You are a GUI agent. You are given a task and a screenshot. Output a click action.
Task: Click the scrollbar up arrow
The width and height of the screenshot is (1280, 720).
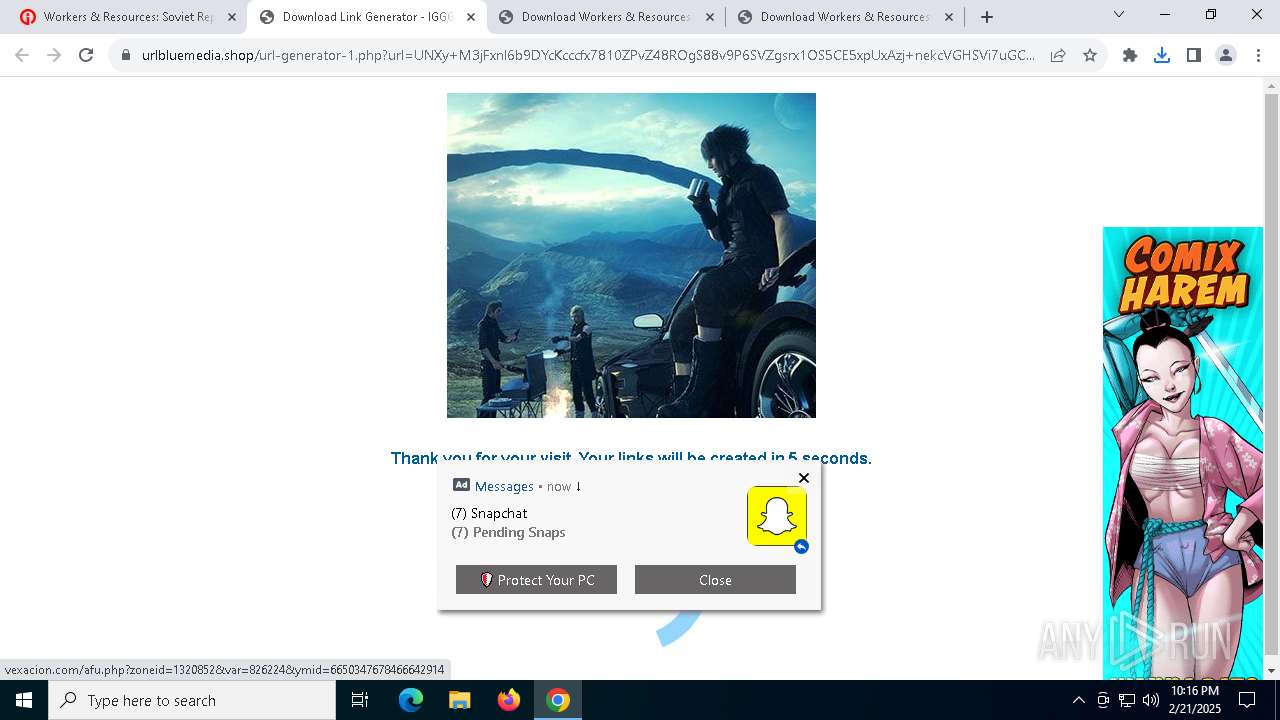[1272, 86]
